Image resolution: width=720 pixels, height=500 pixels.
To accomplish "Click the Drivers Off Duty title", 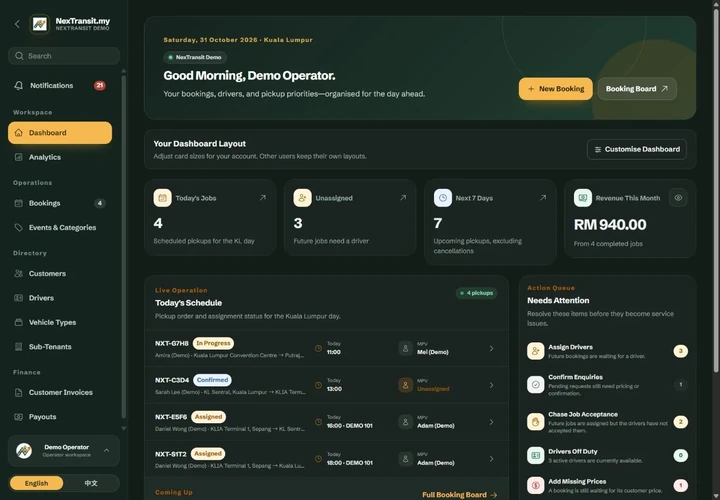I will 573,451.
